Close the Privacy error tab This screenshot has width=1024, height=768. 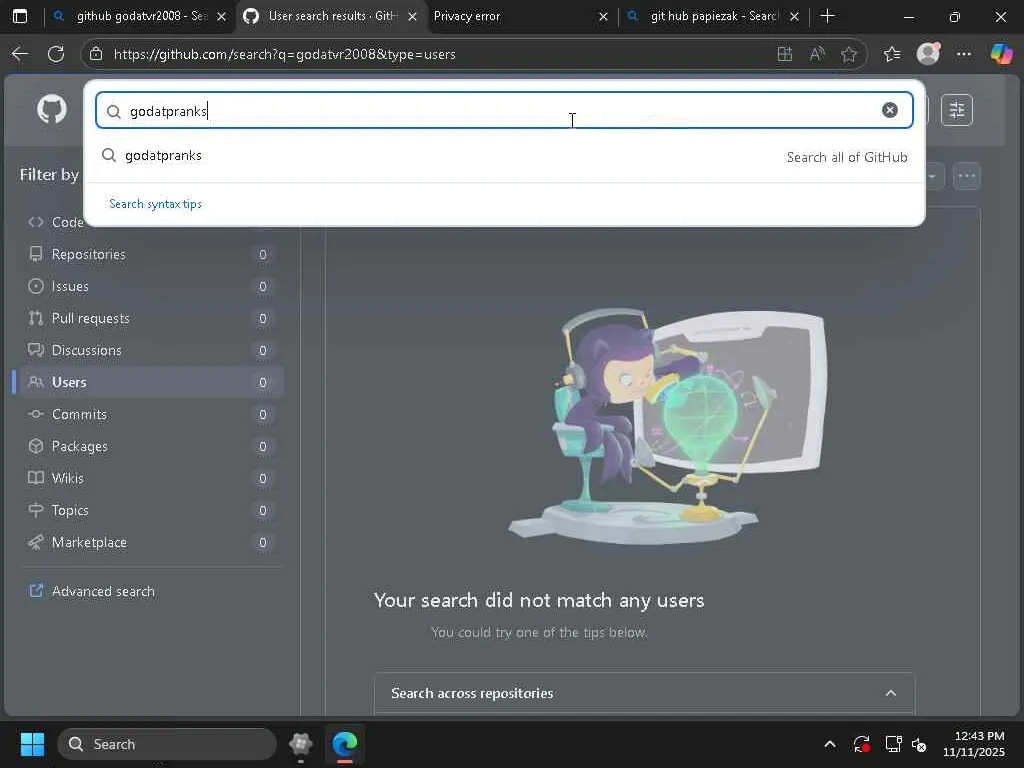tap(603, 16)
